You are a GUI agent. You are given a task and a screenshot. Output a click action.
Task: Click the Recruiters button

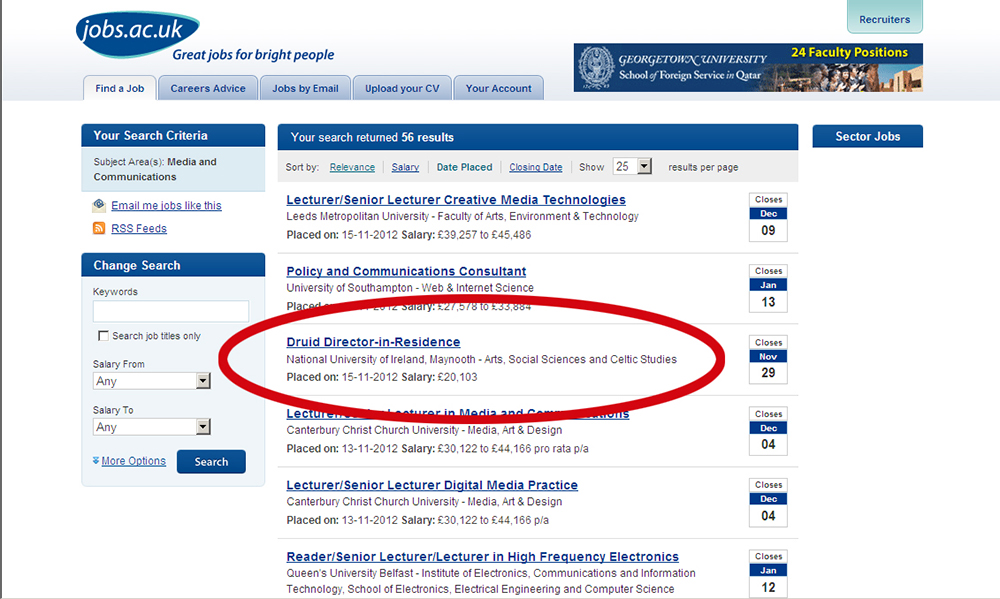[885, 19]
